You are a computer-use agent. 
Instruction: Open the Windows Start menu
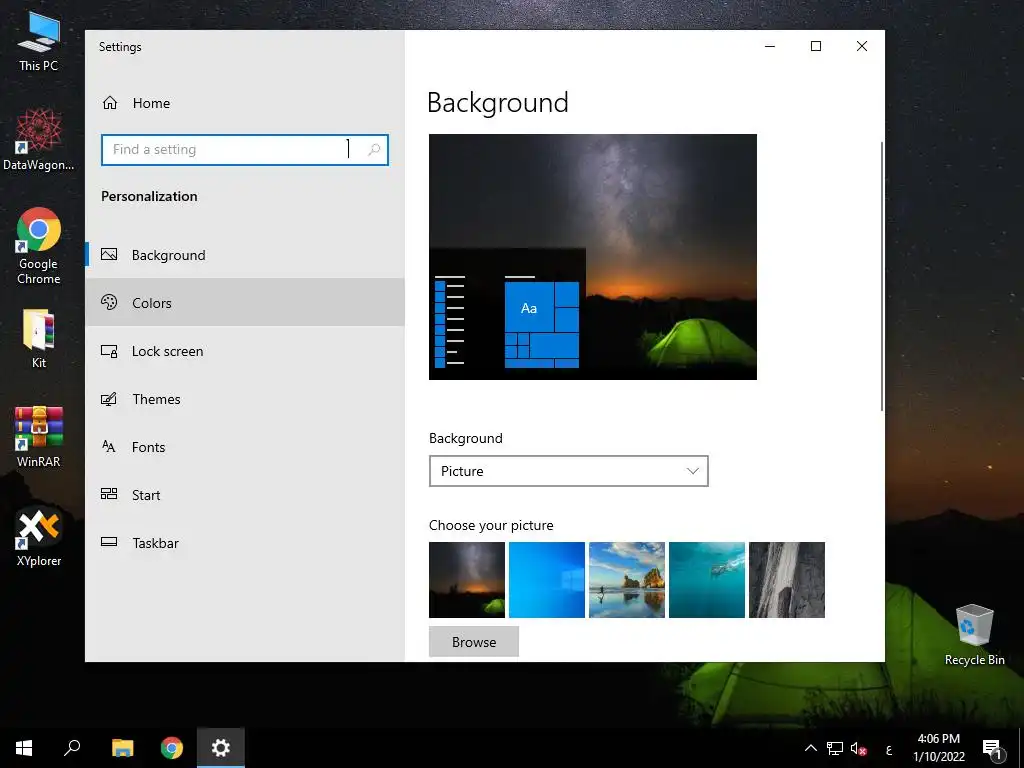24,748
